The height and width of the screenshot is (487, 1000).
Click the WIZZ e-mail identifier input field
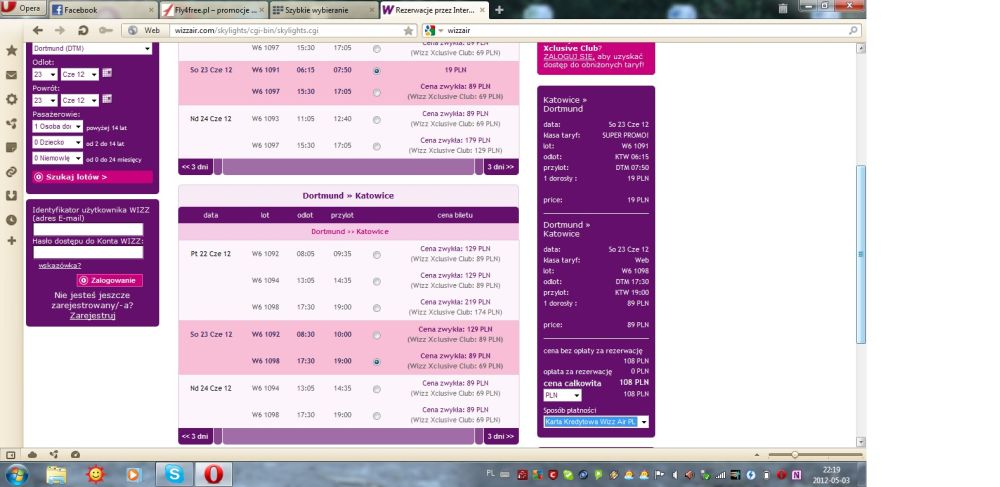tap(88, 229)
